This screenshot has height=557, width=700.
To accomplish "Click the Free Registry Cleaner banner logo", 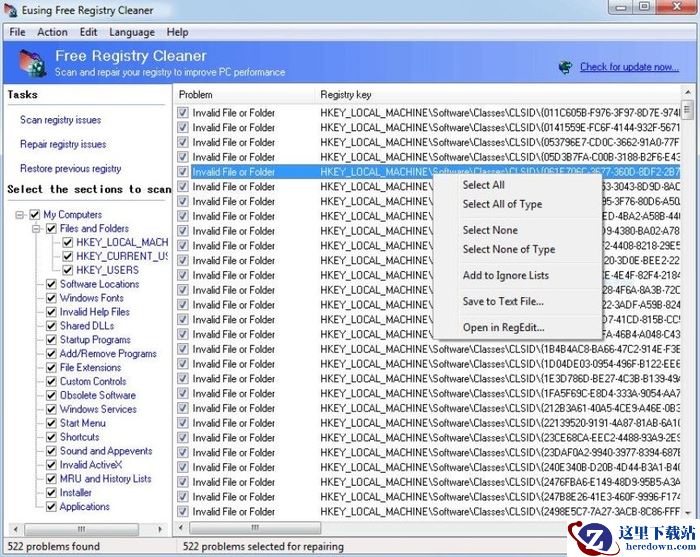I will [32, 62].
